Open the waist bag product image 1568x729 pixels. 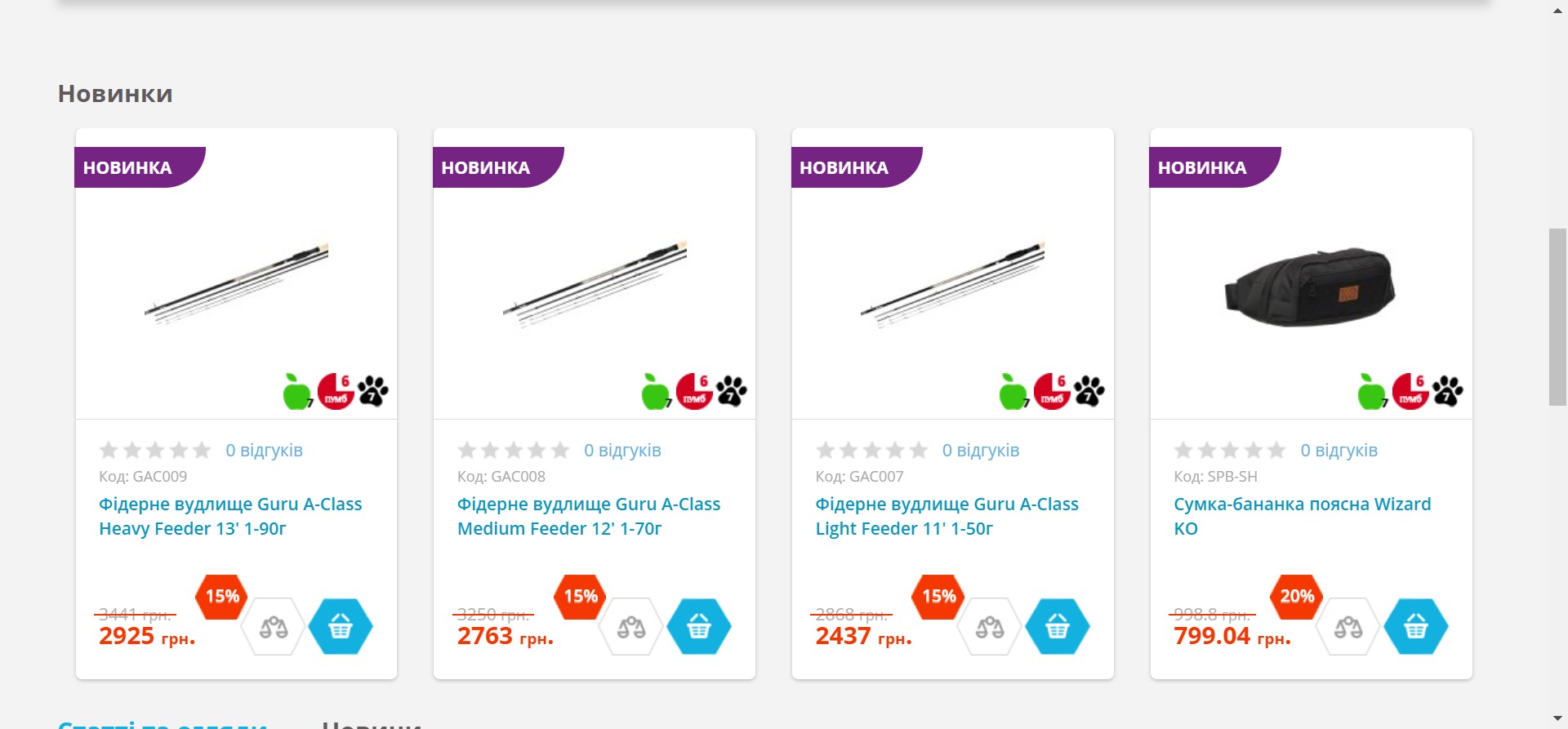(1311, 287)
